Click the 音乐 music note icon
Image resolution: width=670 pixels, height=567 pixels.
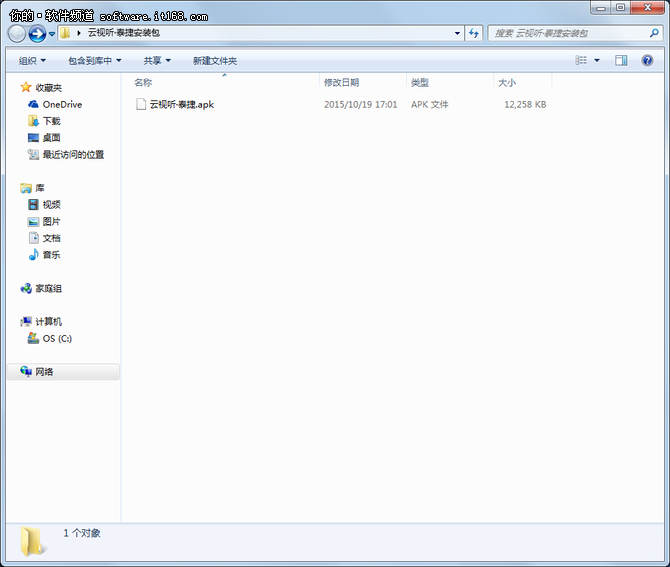[33, 255]
